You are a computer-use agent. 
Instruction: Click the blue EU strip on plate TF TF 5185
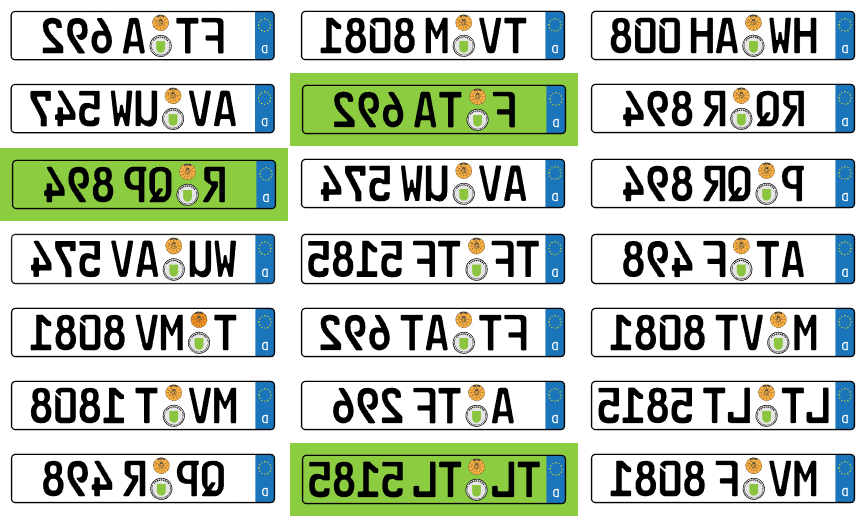pyautogui.click(x=555, y=258)
